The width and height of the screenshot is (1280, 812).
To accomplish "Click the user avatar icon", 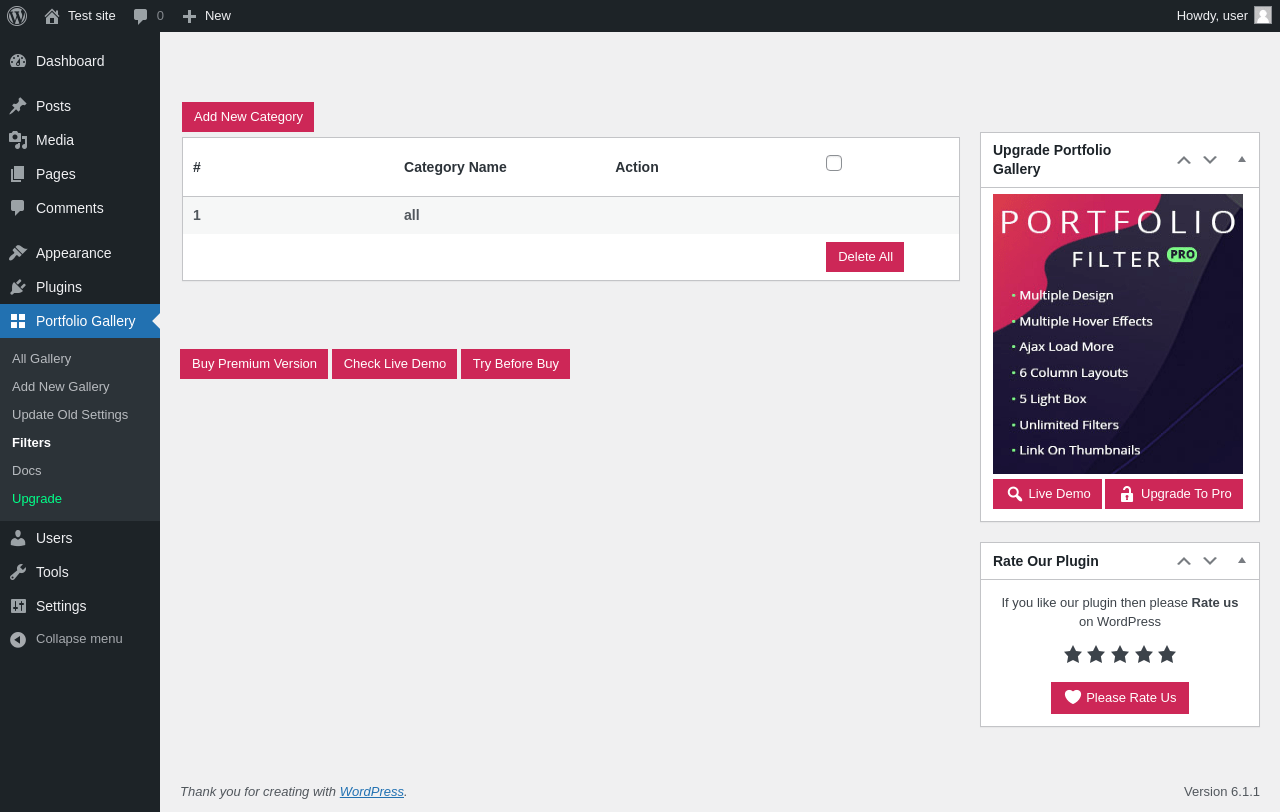I will (x=1263, y=15).
